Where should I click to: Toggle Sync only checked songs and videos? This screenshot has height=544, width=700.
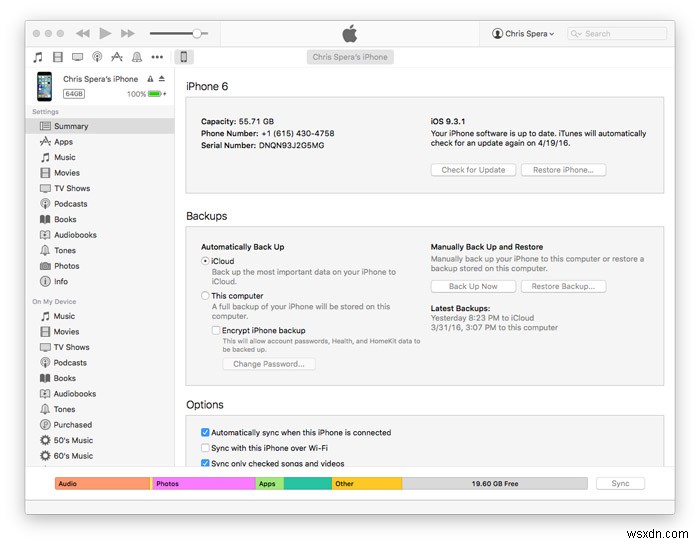[x=205, y=463]
